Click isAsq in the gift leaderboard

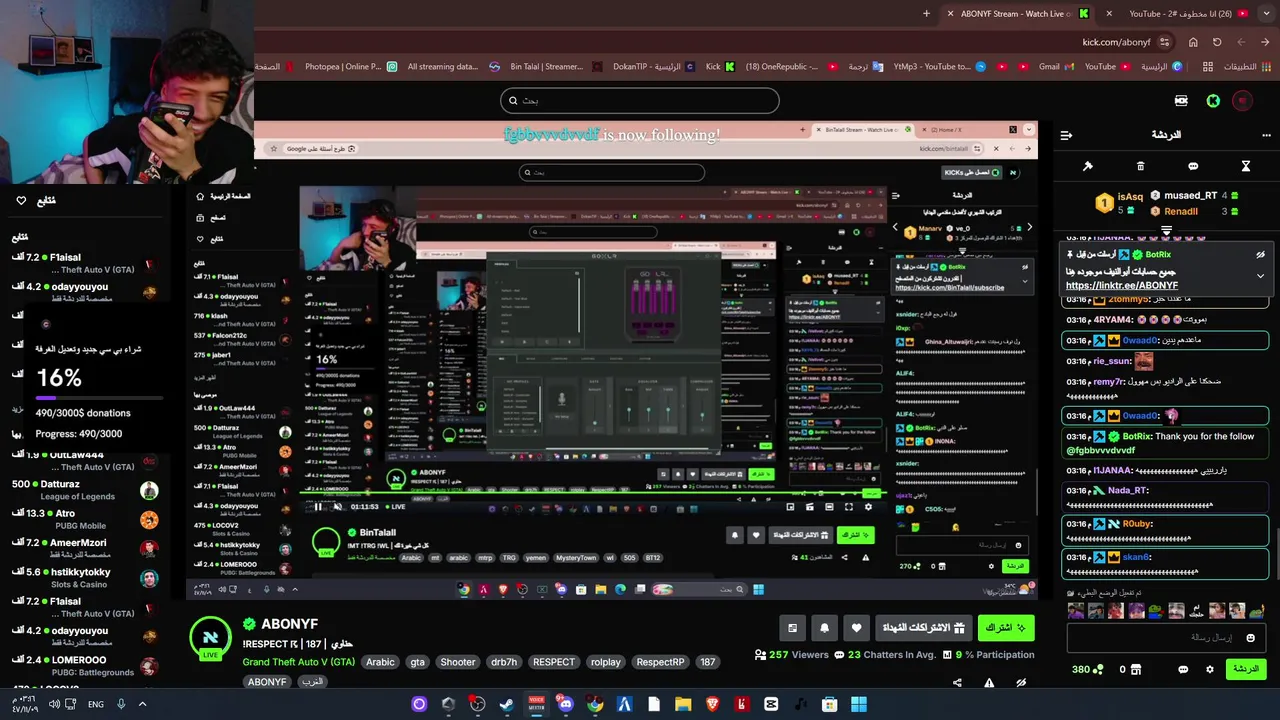1130,197
